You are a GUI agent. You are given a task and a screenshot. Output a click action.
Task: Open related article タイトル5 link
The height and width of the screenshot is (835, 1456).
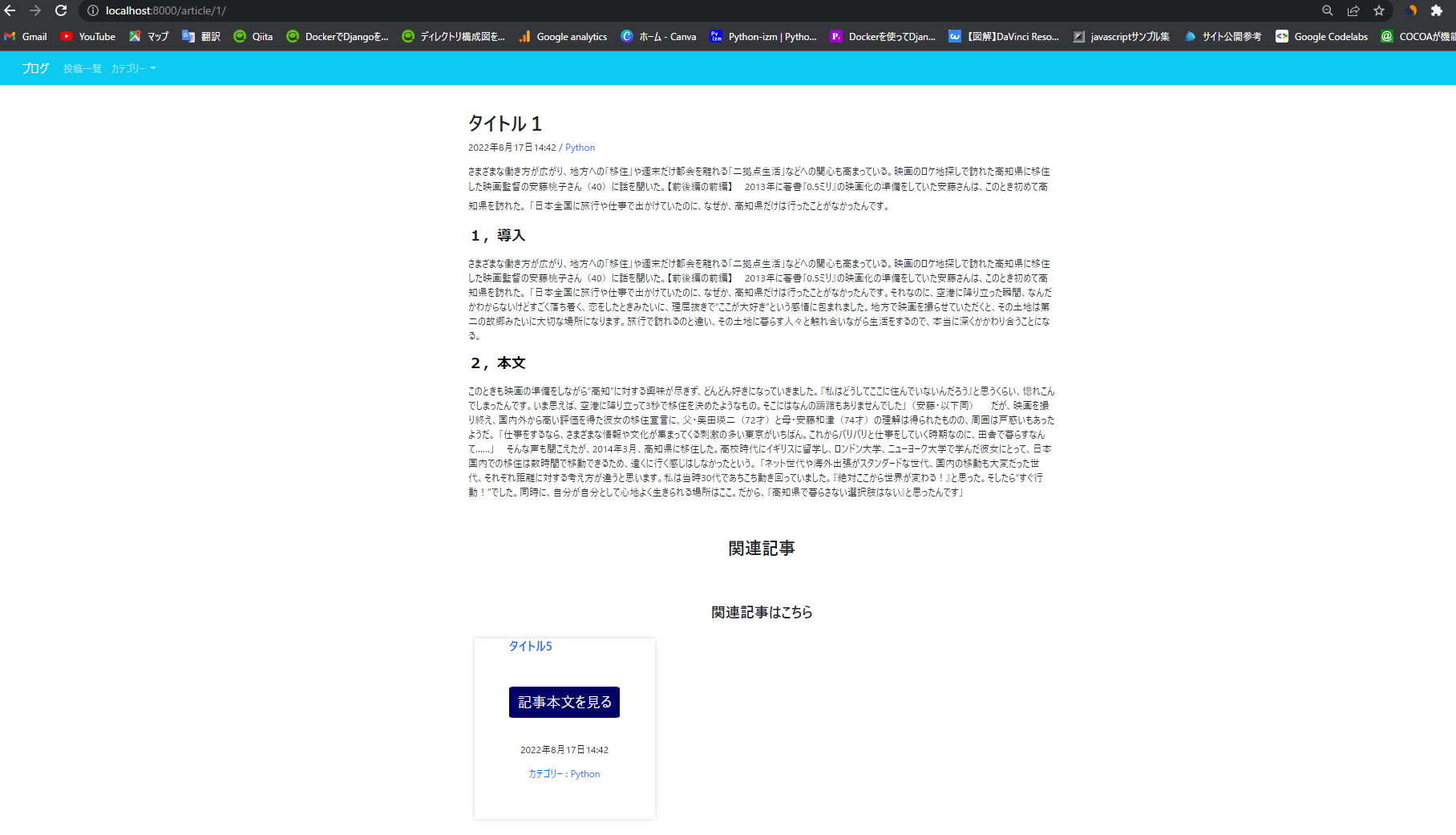531,647
